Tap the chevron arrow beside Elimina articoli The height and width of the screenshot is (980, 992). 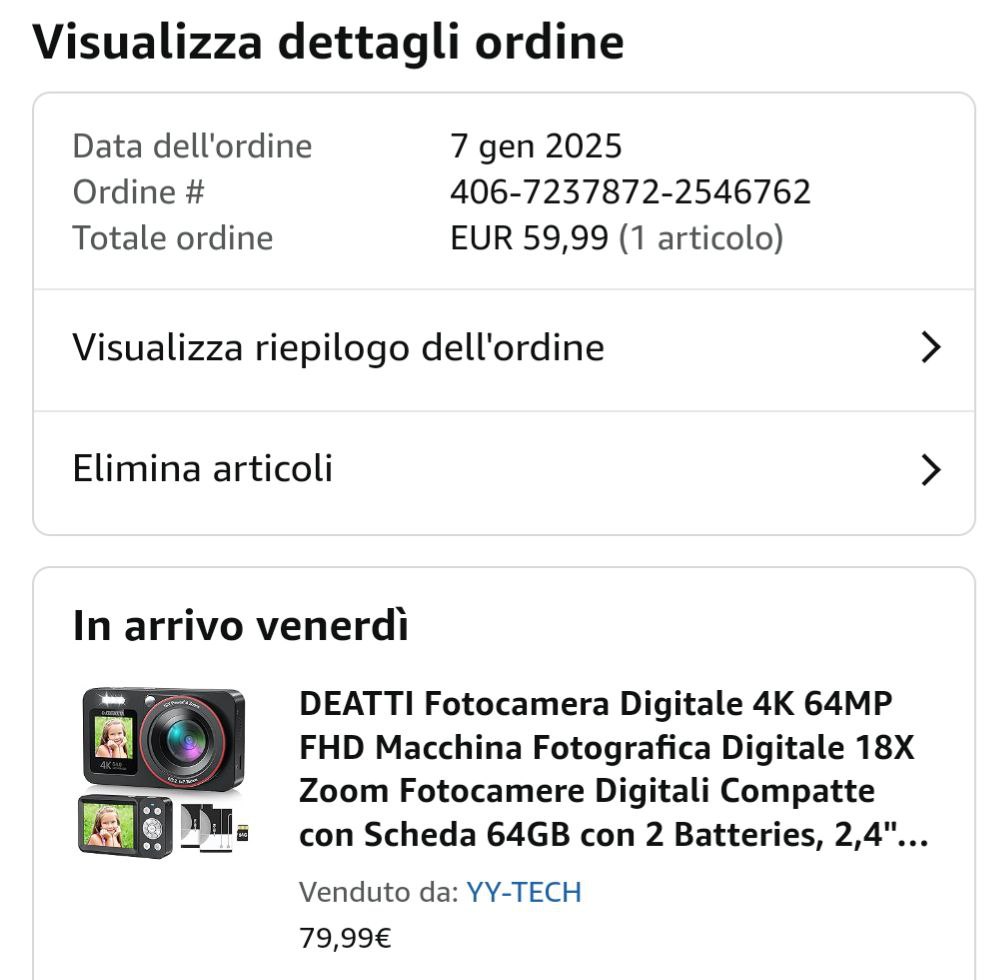[x=931, y=470]
